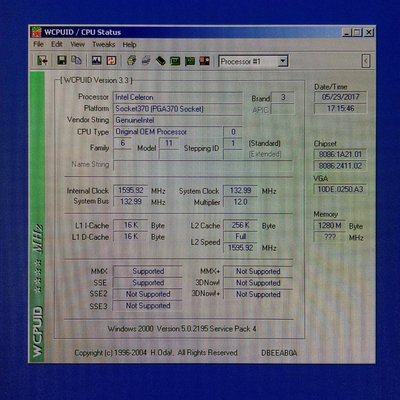400x400 pixels.
Task: Click the L1 I-Cache value 16 K
Action: point(130,225)
